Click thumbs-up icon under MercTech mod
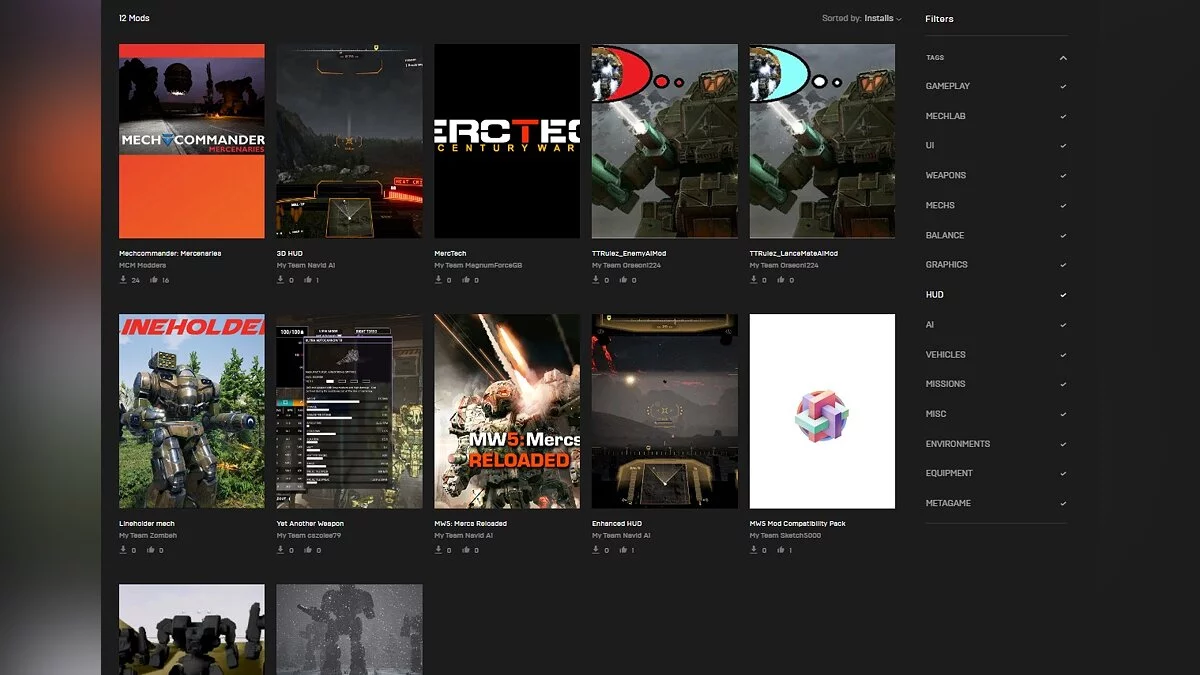The height and width of the screenshot is (675, 1200). pos(466,280)
